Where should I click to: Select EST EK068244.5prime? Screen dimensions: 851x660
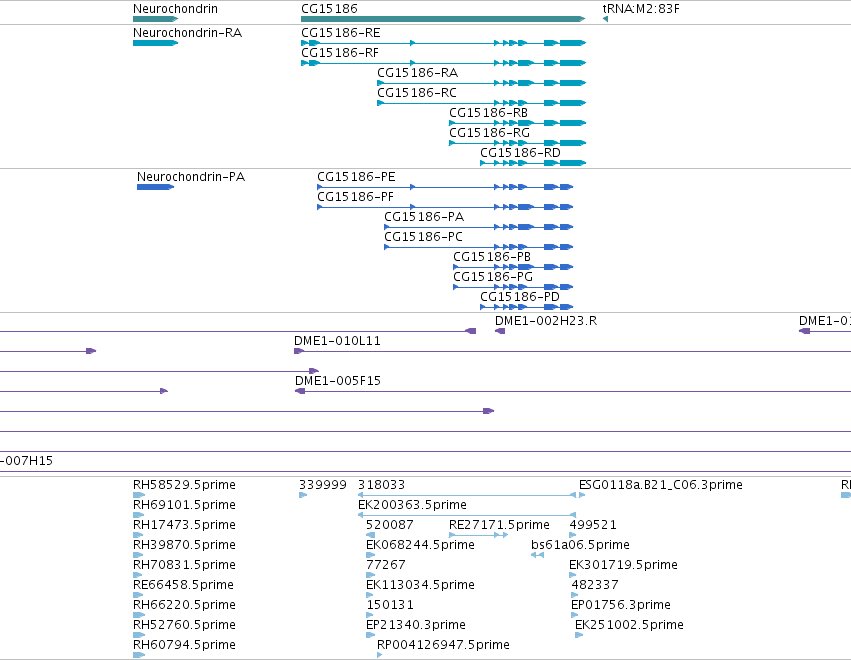click(421, 545)
